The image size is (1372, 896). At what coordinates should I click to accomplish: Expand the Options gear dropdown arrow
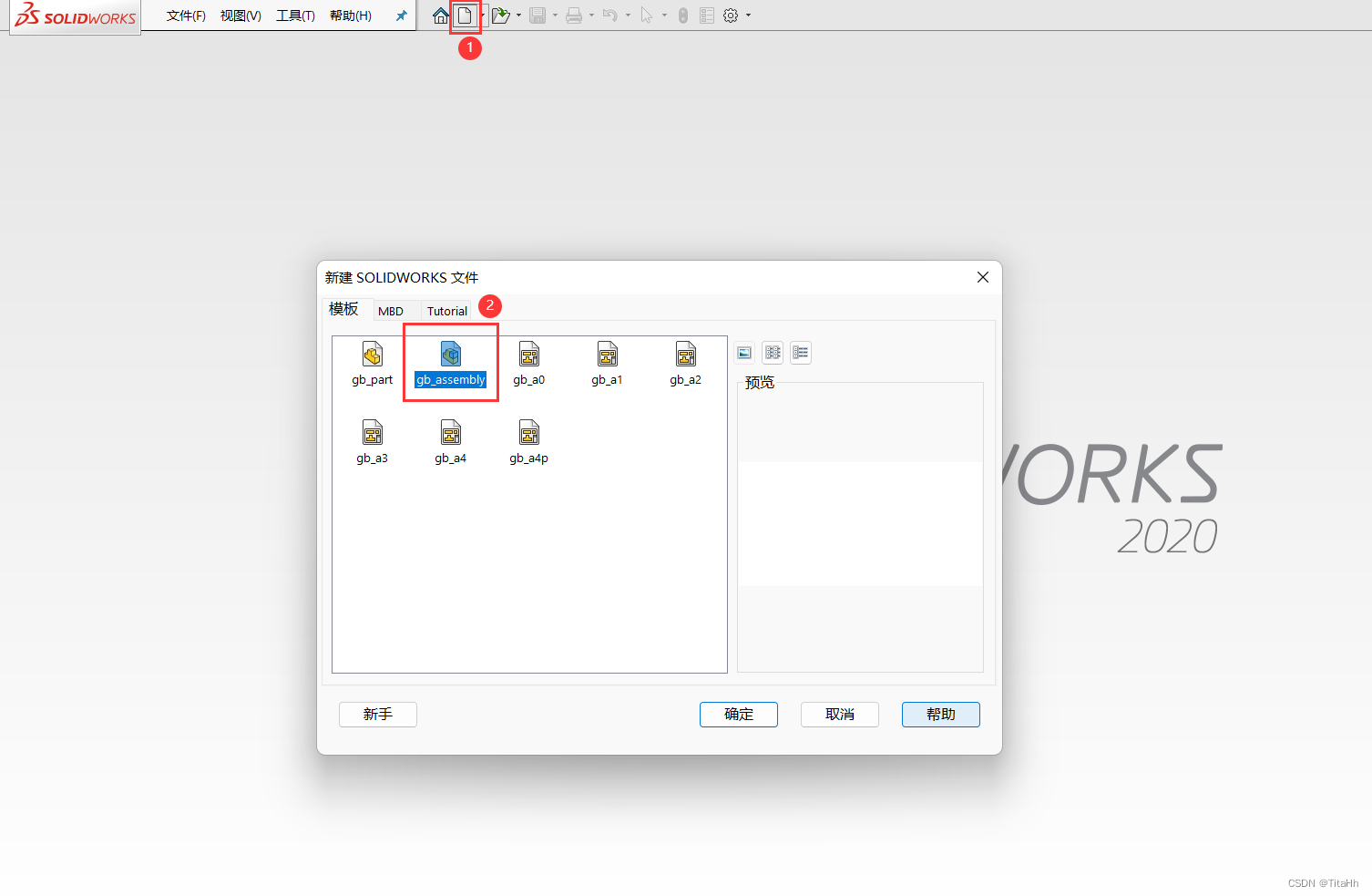point(748,15)
